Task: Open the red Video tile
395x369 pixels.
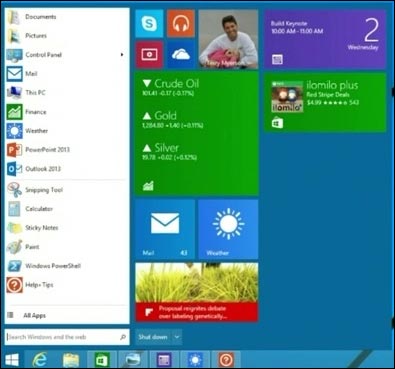Action: pyautogui.click(x=149, y=55)
